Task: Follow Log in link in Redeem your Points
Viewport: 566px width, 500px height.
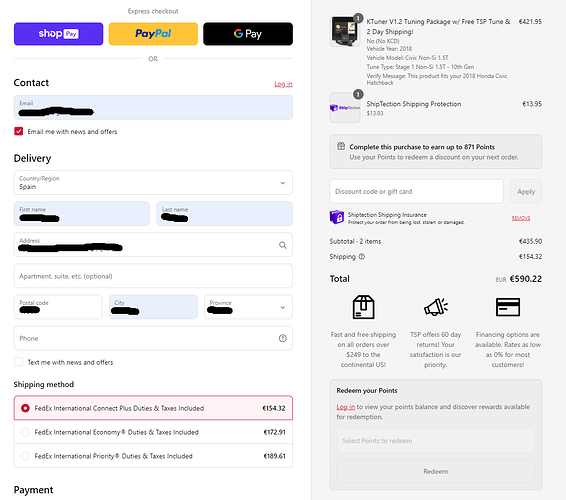Action: tap(345, 407)
